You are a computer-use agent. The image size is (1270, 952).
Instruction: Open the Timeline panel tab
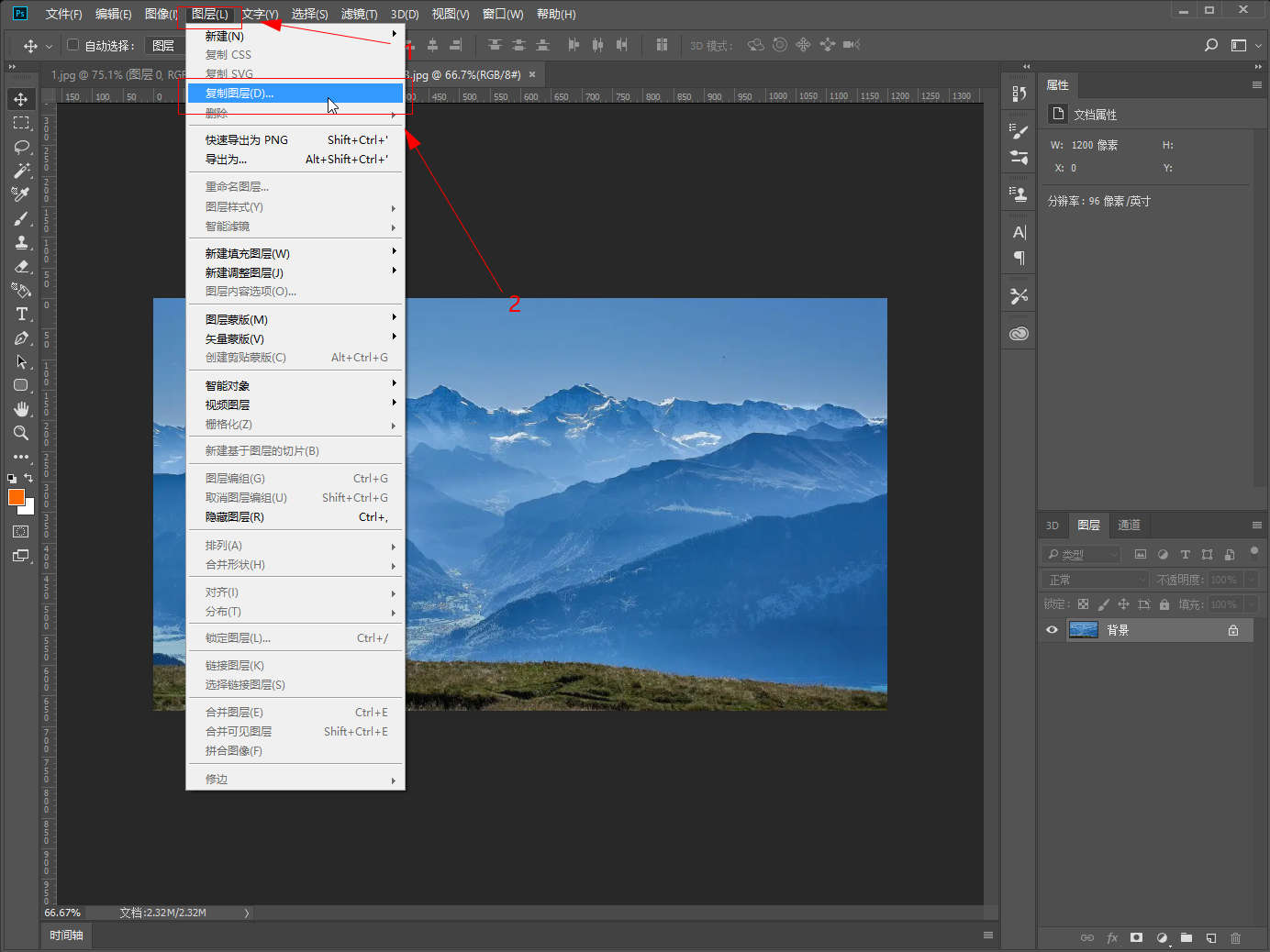pyautogui.click(x=67, y=935)
